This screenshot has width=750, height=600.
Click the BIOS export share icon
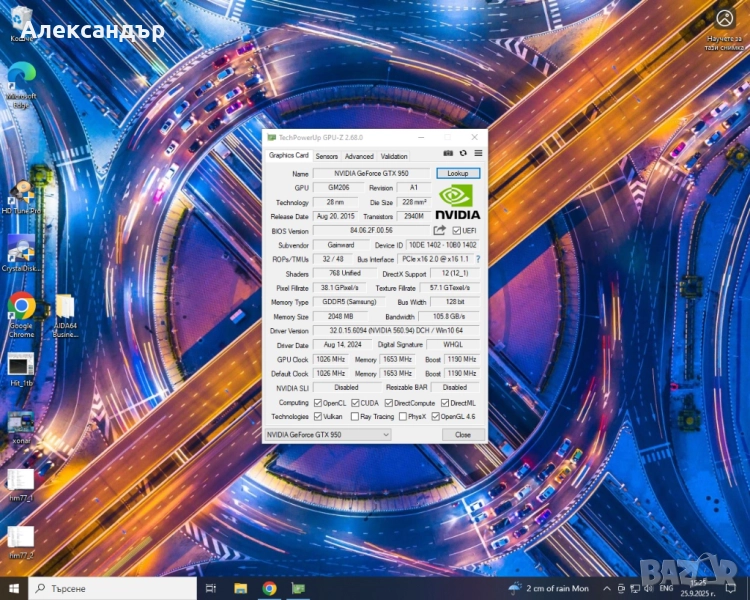439,230
